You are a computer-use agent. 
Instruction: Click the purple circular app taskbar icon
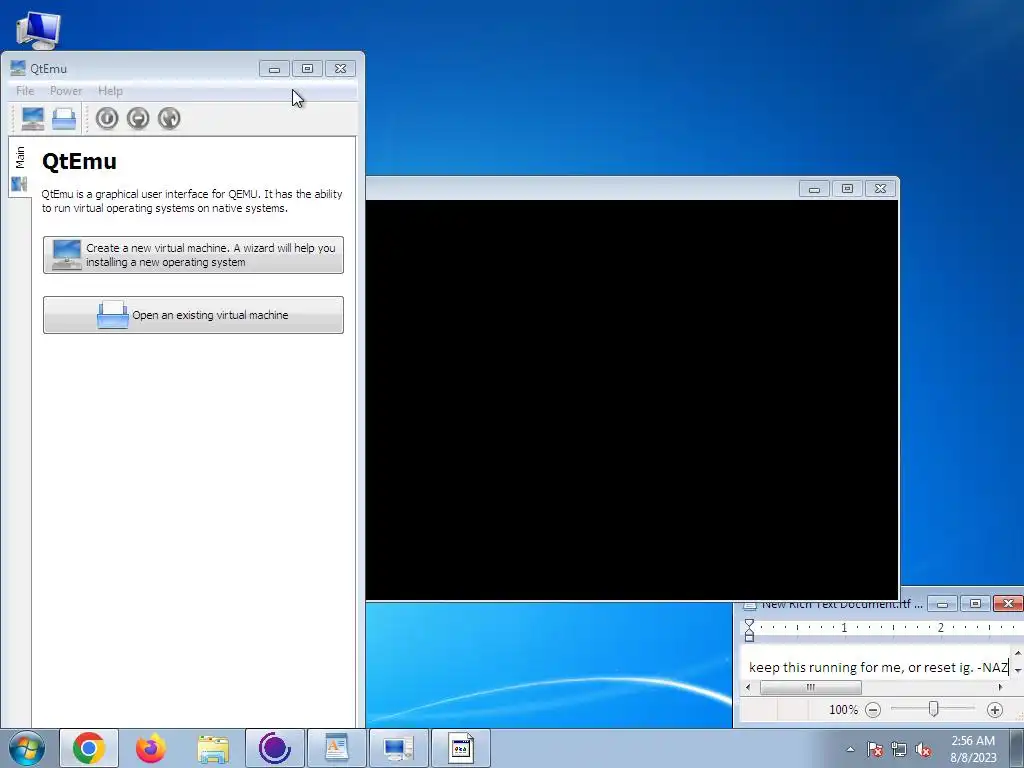point(275,748)
